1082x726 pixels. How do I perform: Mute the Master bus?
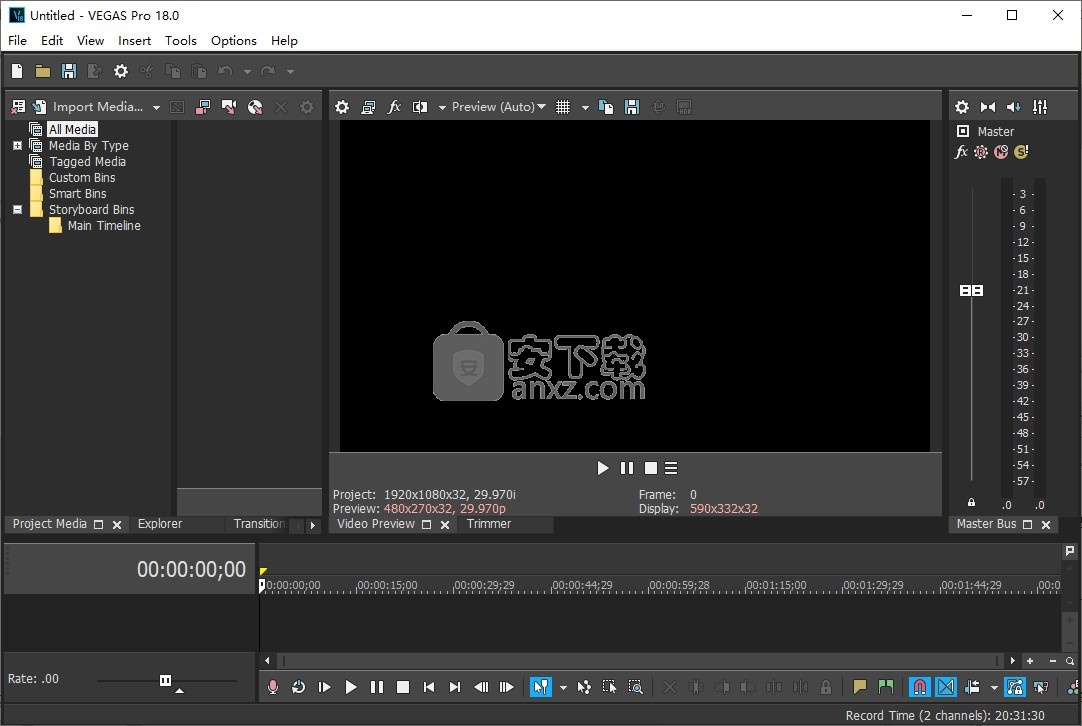(1001, 152)
